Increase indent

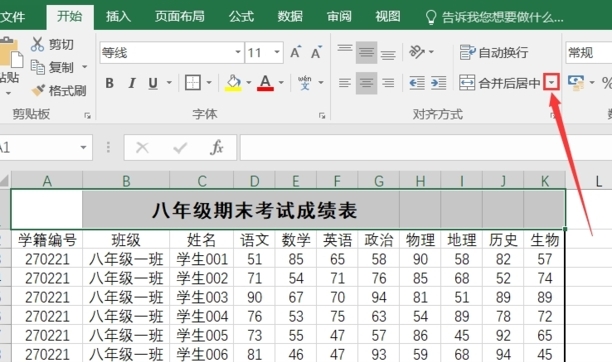point(439,83)
